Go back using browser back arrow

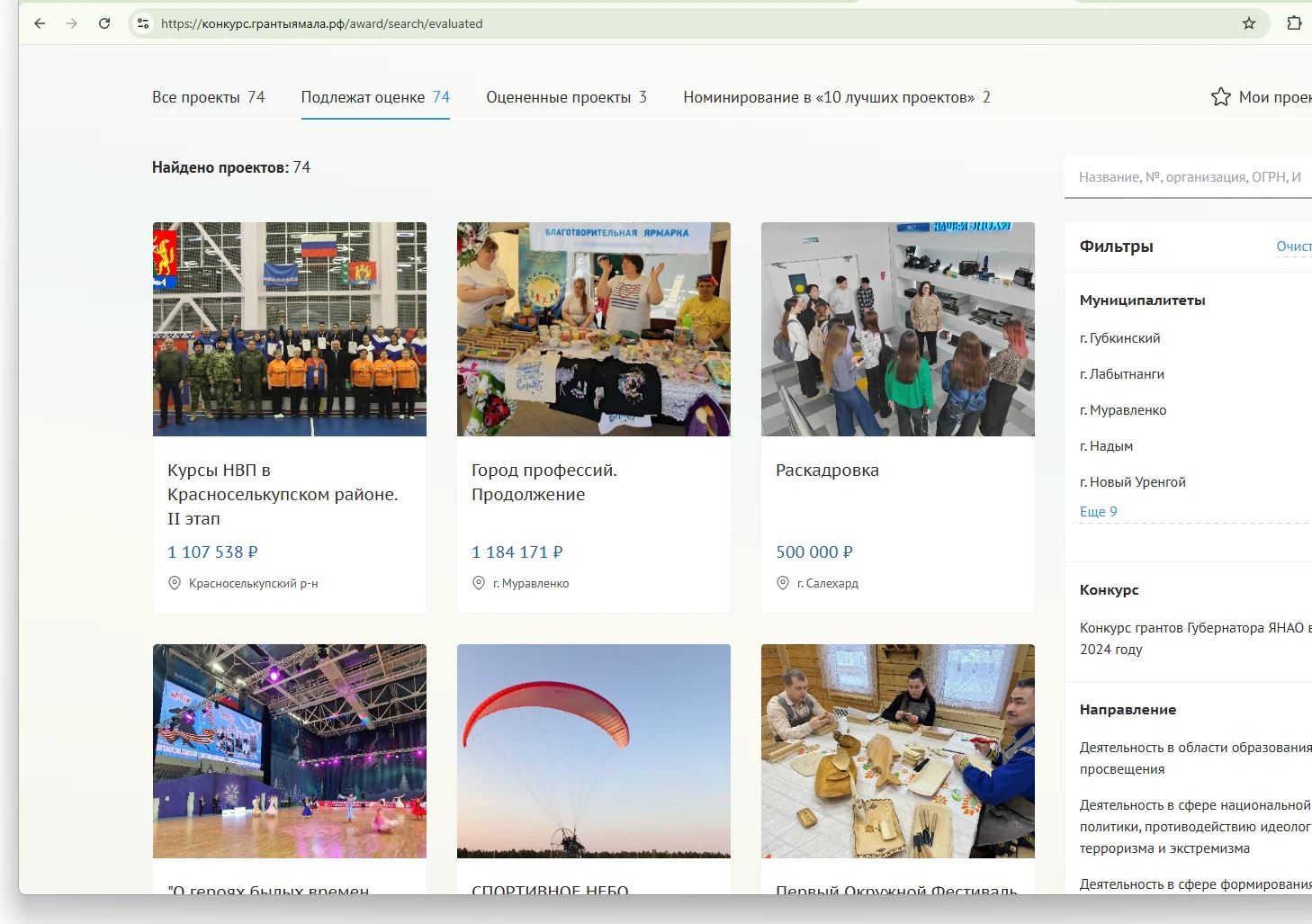pos(40,23)
